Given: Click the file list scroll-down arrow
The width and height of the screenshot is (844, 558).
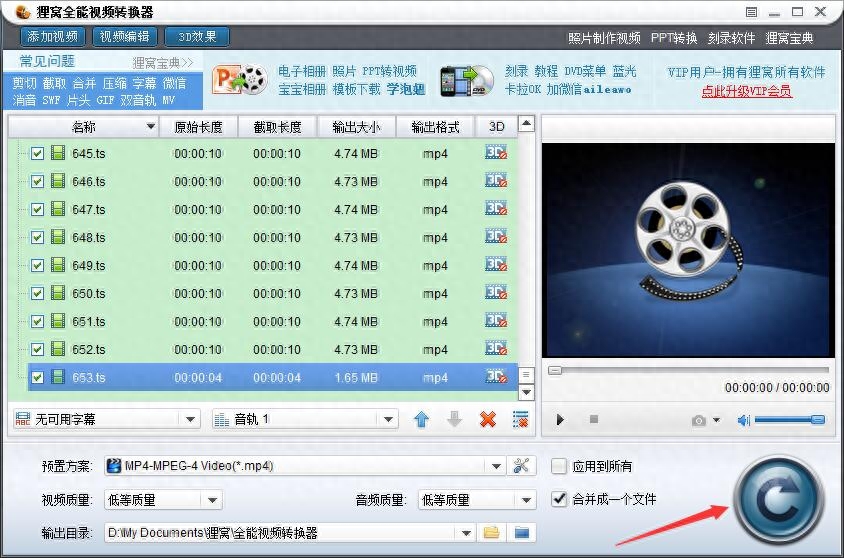Looking at the screenshot, I should [x=526, y=393].
